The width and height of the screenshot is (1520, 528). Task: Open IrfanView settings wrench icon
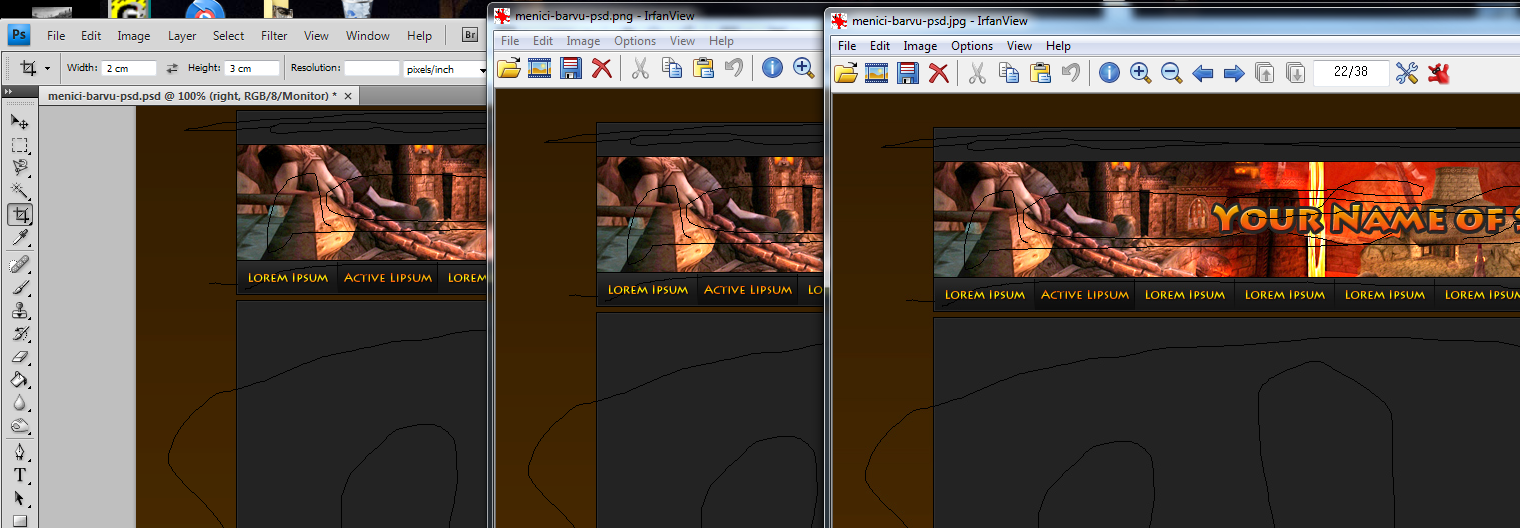coord(1407,73)
